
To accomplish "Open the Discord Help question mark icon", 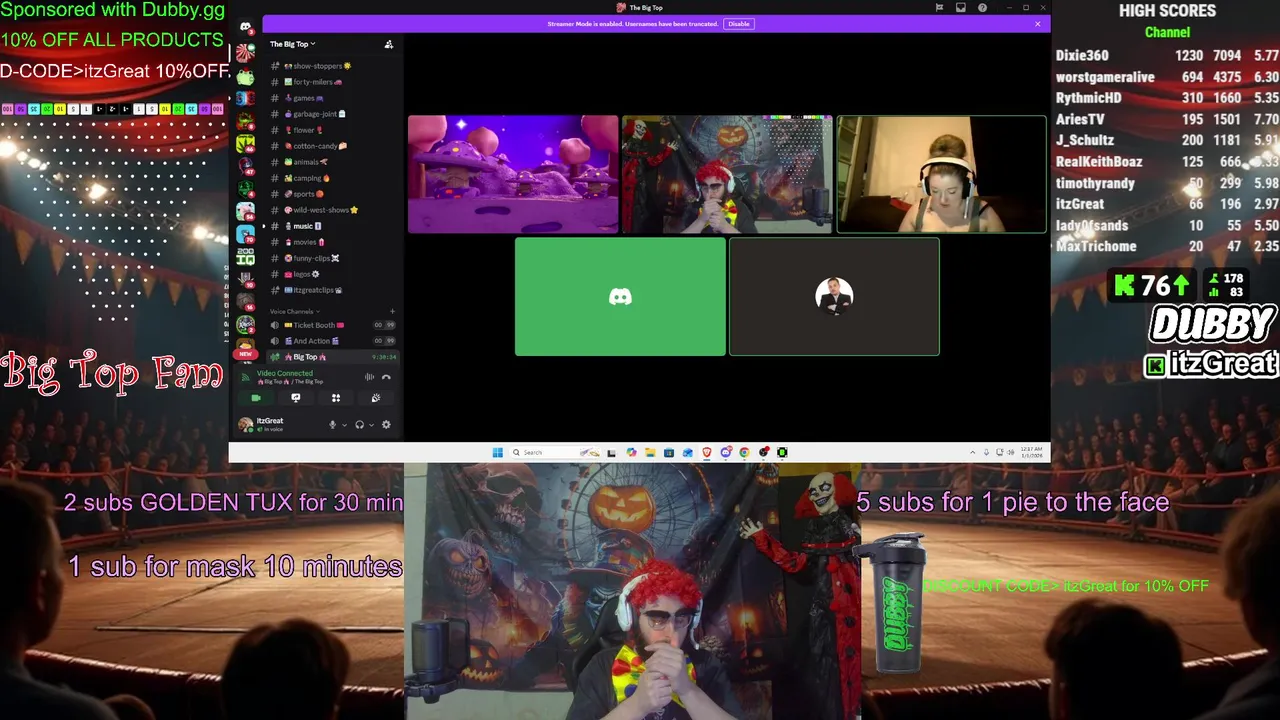I will [x=983, y=8].
